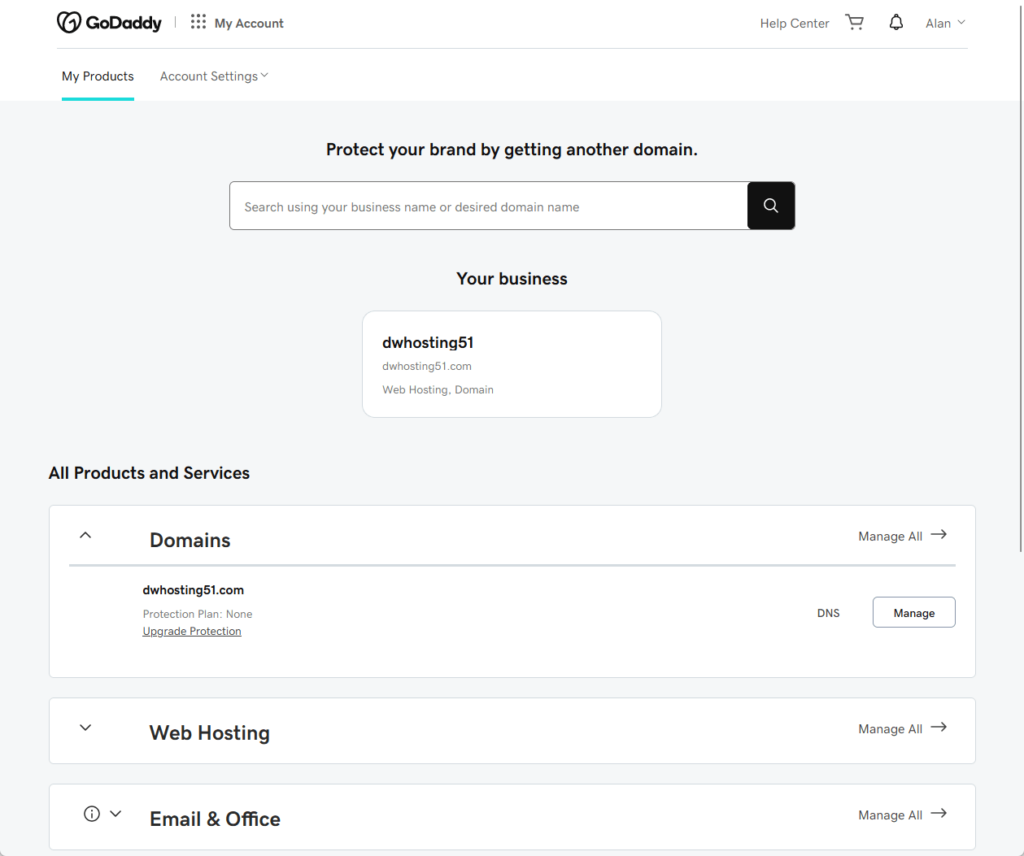The image size is (1024, 856).
Task: Click the domain search magnifier button
Action: point(771,206)
